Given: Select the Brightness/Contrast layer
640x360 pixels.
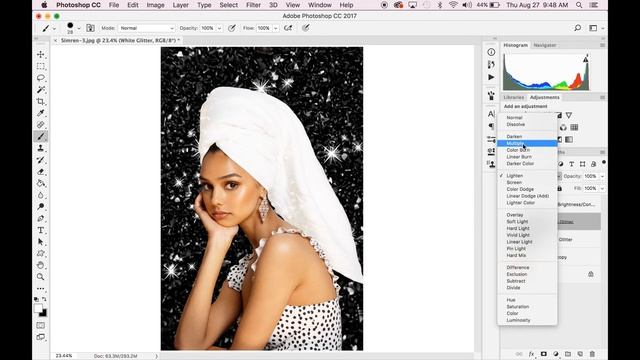Looking at the screenshot, I should point(579,204).
